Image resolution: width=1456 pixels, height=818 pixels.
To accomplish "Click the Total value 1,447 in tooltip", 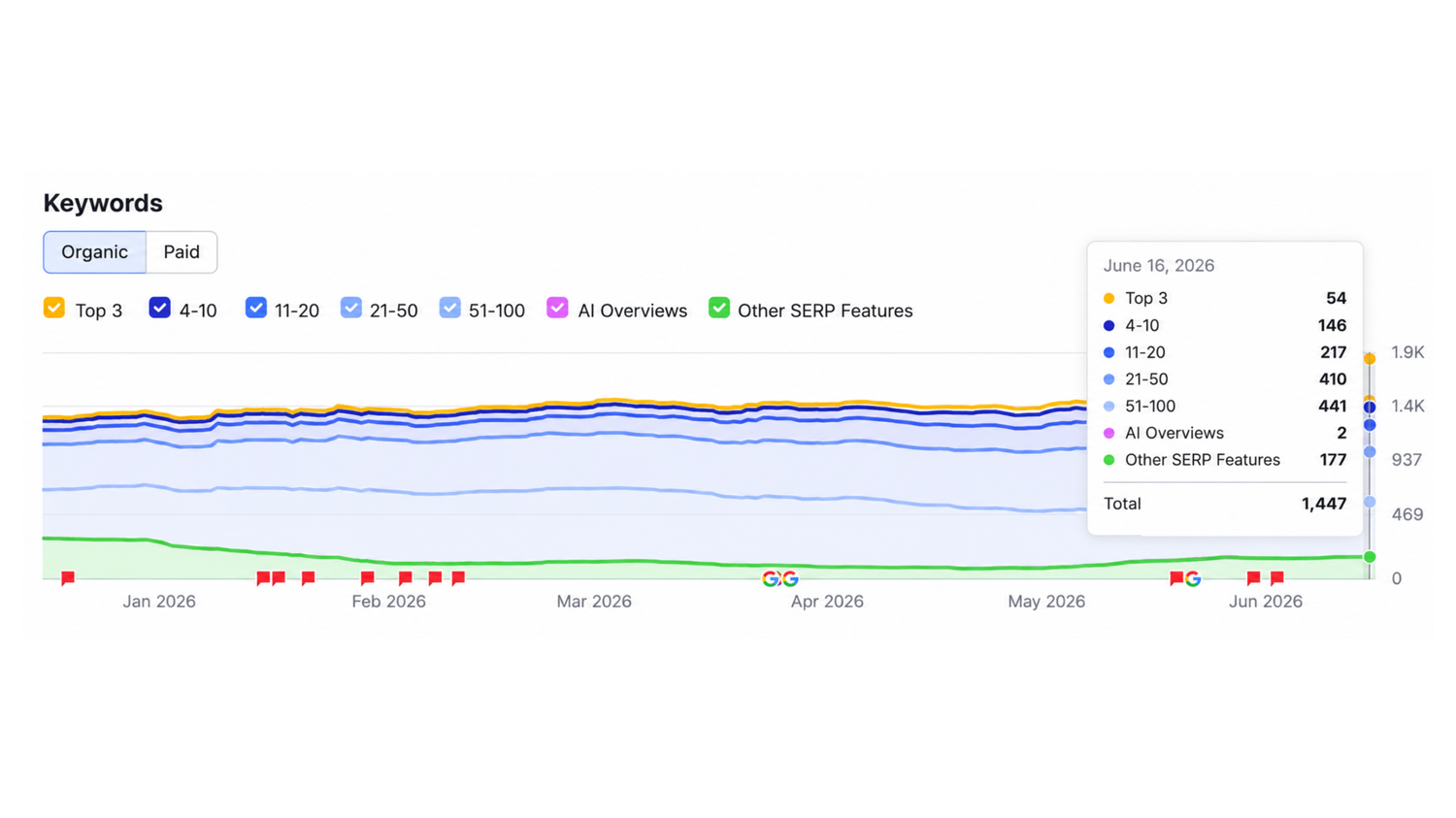I will click(1324, 504).
